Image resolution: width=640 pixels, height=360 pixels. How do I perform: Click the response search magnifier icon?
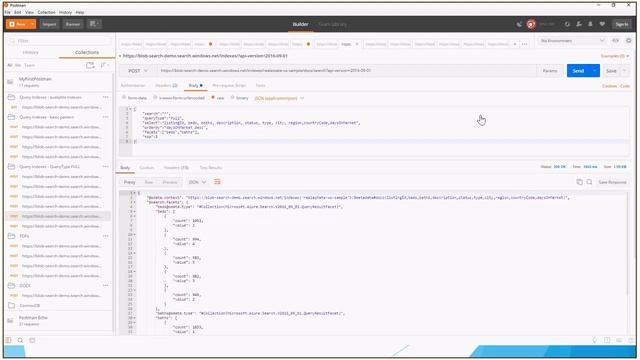pyautogui.click(x=589, y=182)
